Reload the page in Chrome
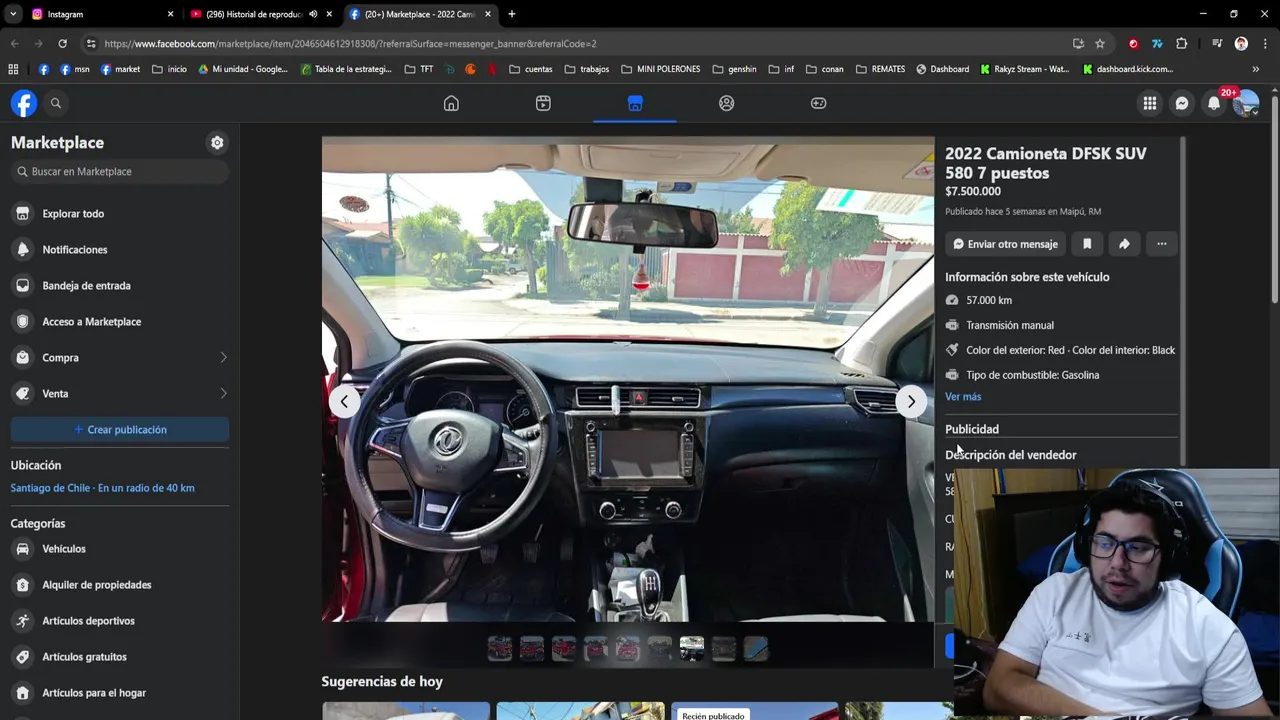The height and width of the screenshot is (720, 1280). click(62, 43)
